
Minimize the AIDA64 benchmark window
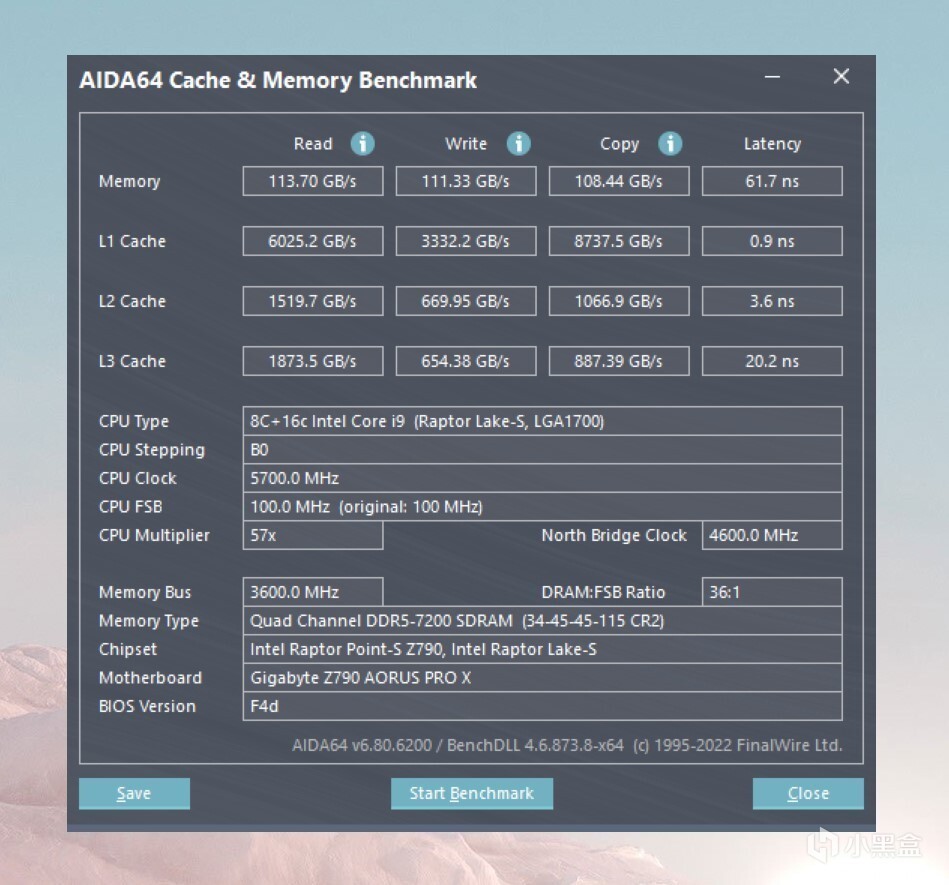click(x=772, y=77)
